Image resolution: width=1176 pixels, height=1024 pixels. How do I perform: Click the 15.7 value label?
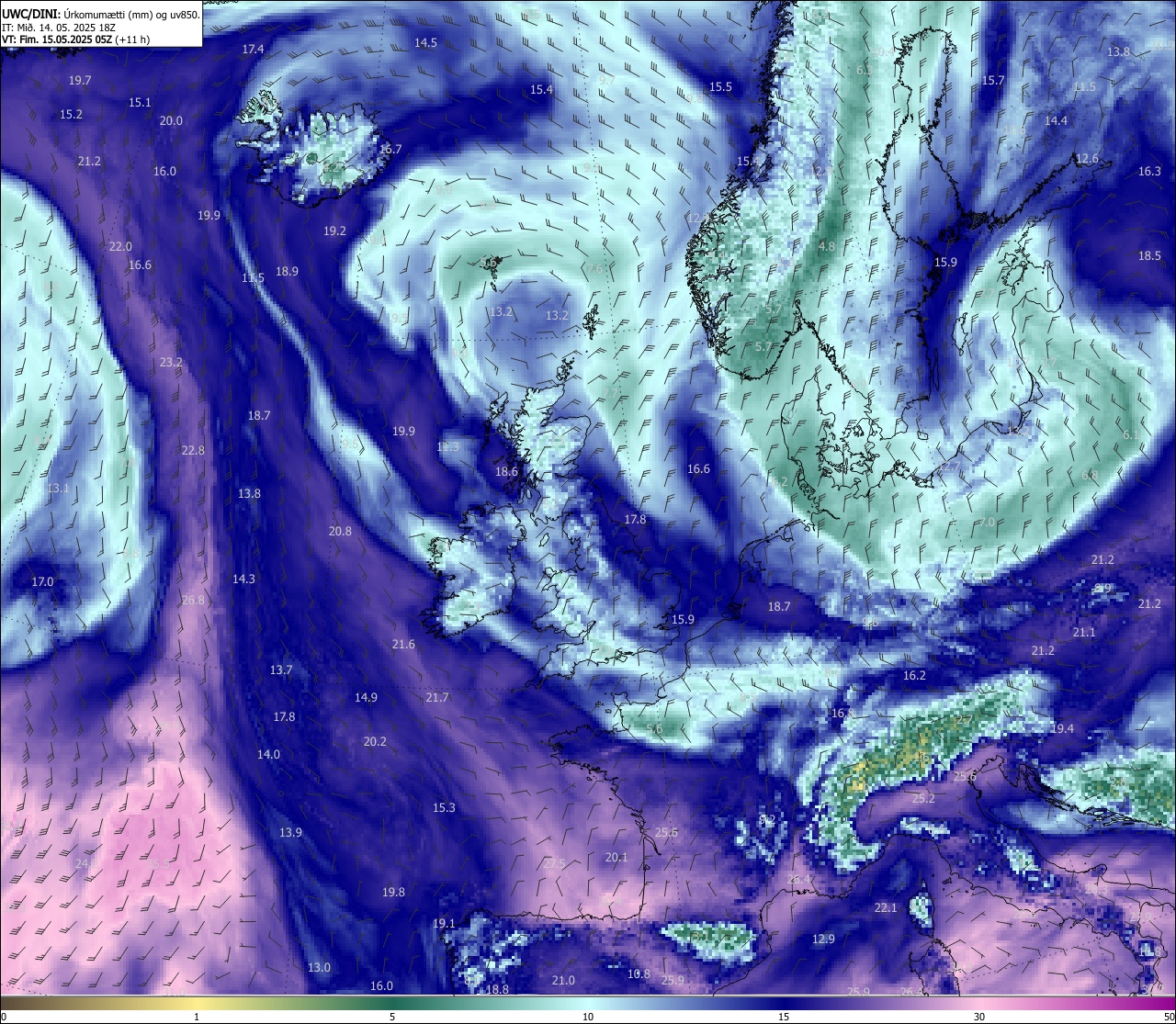coord(993,81)
